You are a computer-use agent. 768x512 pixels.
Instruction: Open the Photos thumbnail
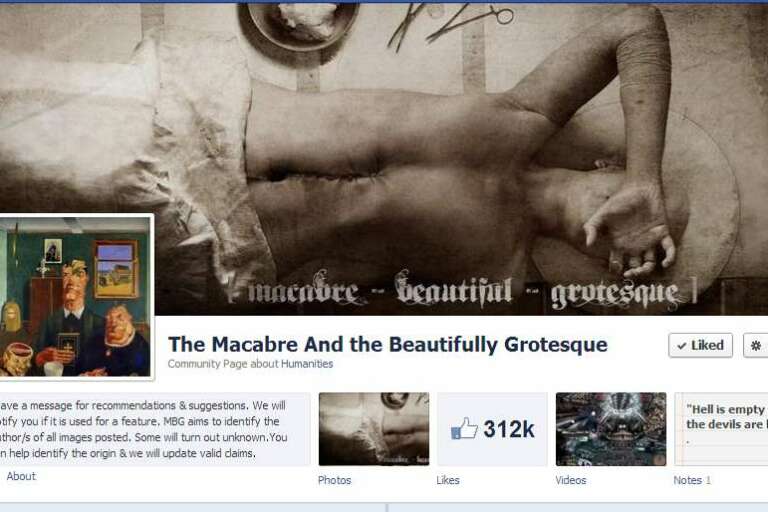374,429
